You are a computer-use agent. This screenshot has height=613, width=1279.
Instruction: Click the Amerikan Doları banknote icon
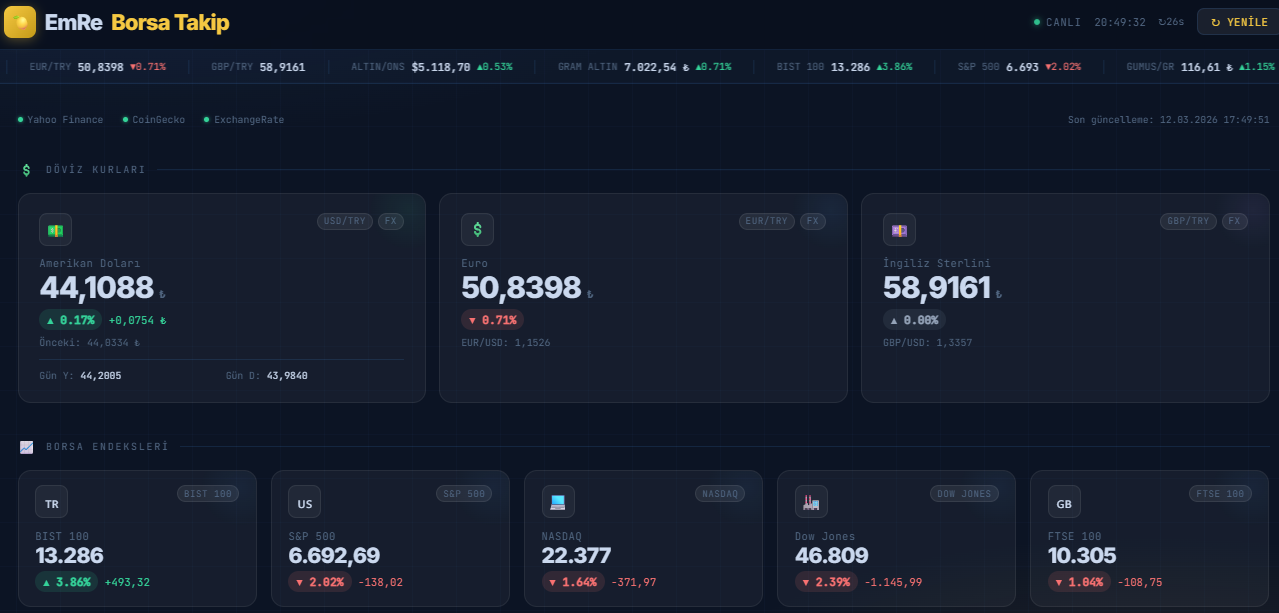(55, 230)
